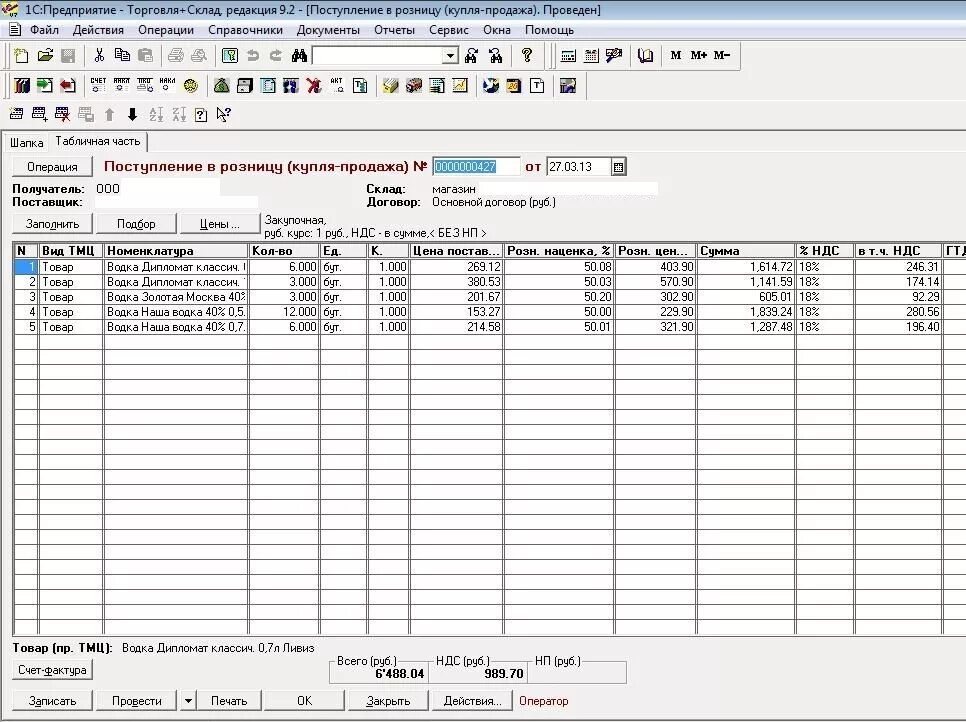Open the date picker calendar button
The image size is (966, 722).
[618, 167]
